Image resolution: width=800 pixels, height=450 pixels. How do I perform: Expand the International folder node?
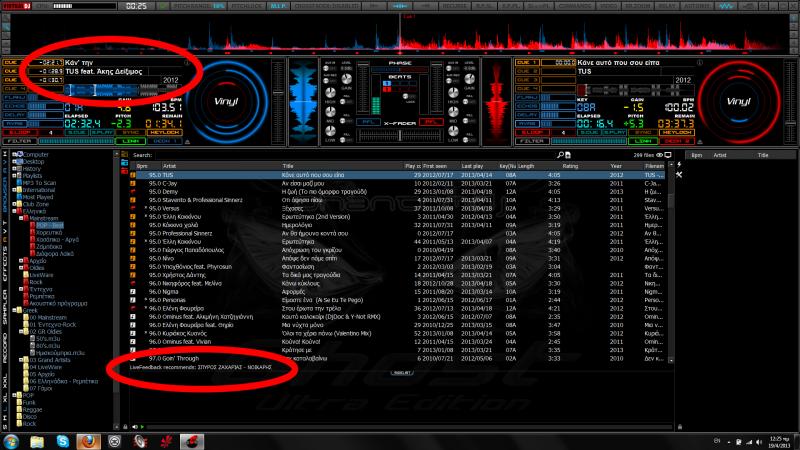[14, 190]
